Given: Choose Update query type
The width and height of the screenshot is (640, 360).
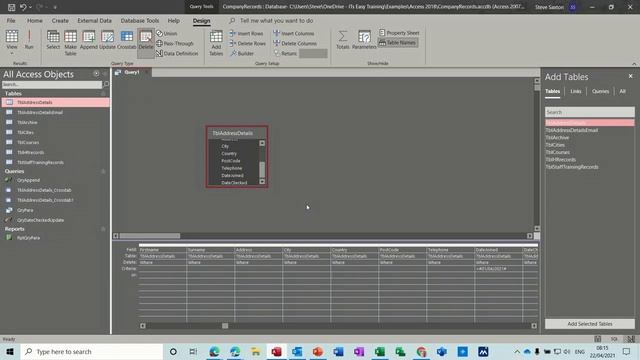Looking at the screenshot, I should pyautogui.click(x=107, y=40).
